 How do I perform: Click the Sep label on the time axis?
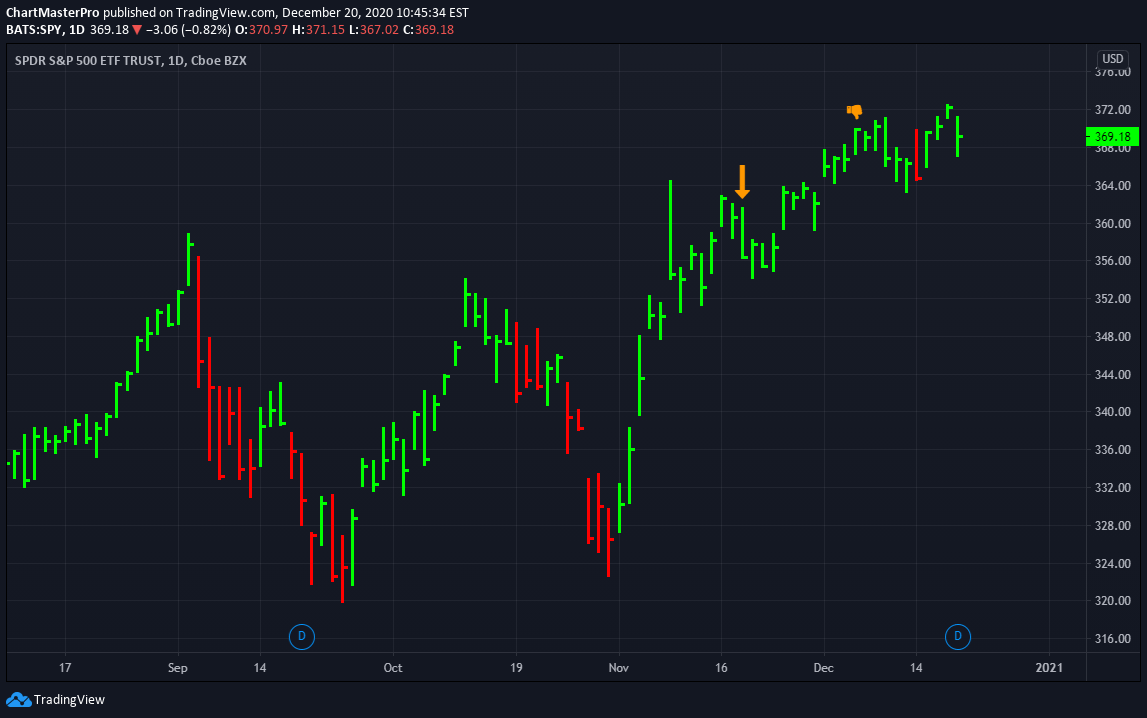tap(178, 668)
